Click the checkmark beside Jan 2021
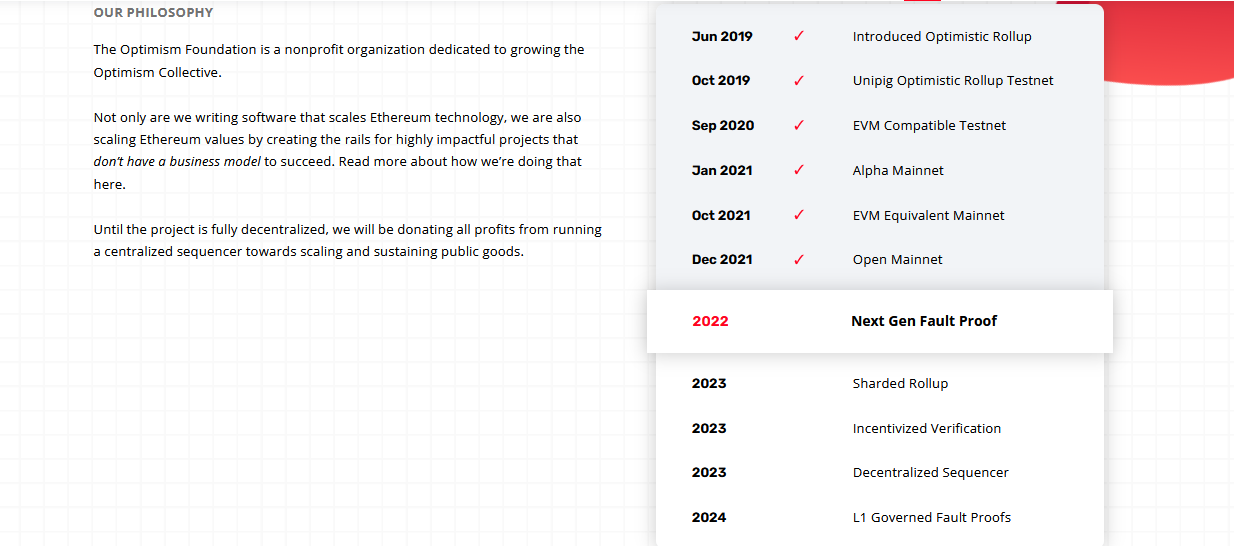Viewport: 1234px width, 546px height. pyautogui.click(x=799, y=170)
